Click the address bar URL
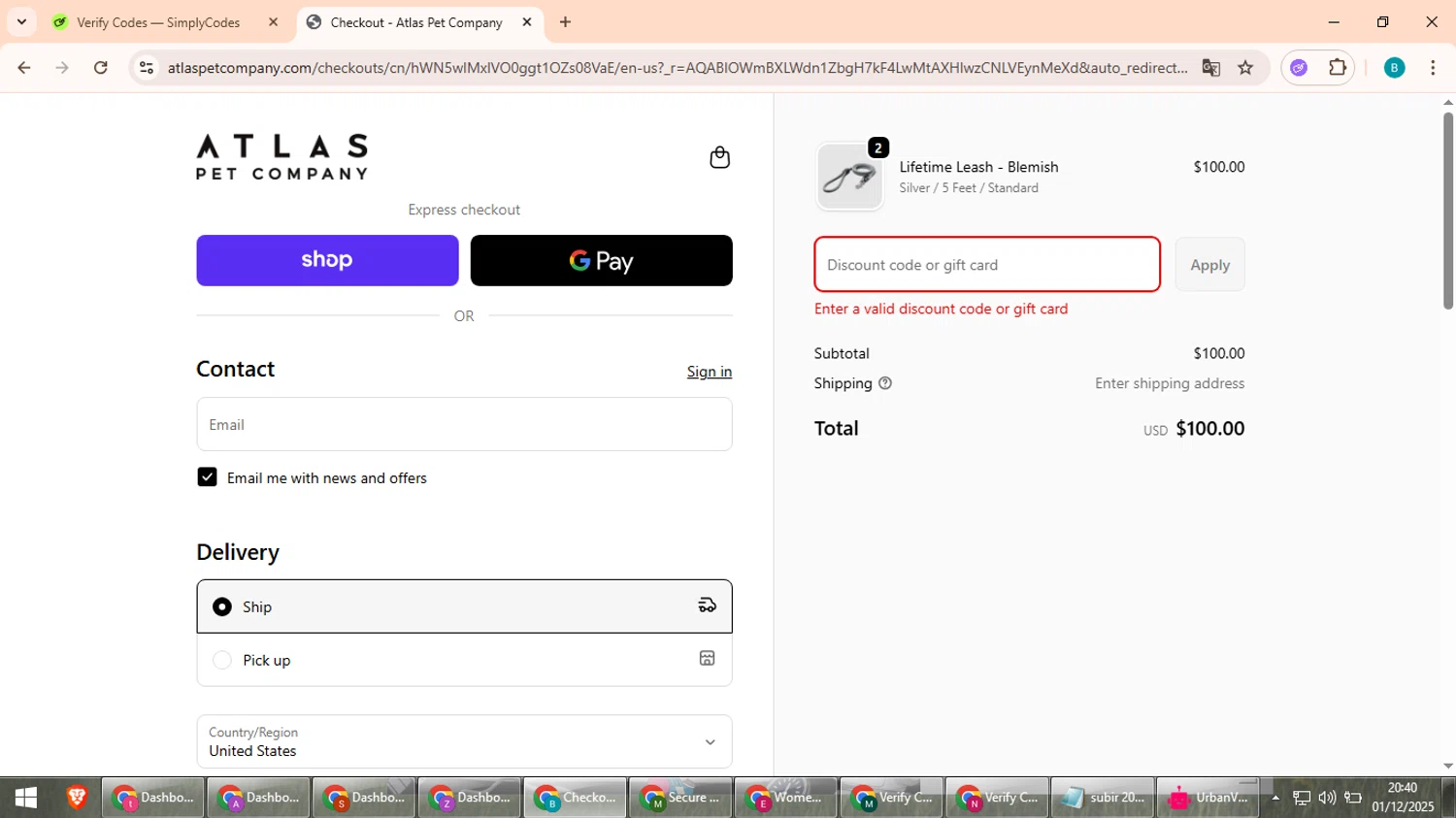Image resolution: width=1456 pixels, height=818 pixels. point(677,67)
